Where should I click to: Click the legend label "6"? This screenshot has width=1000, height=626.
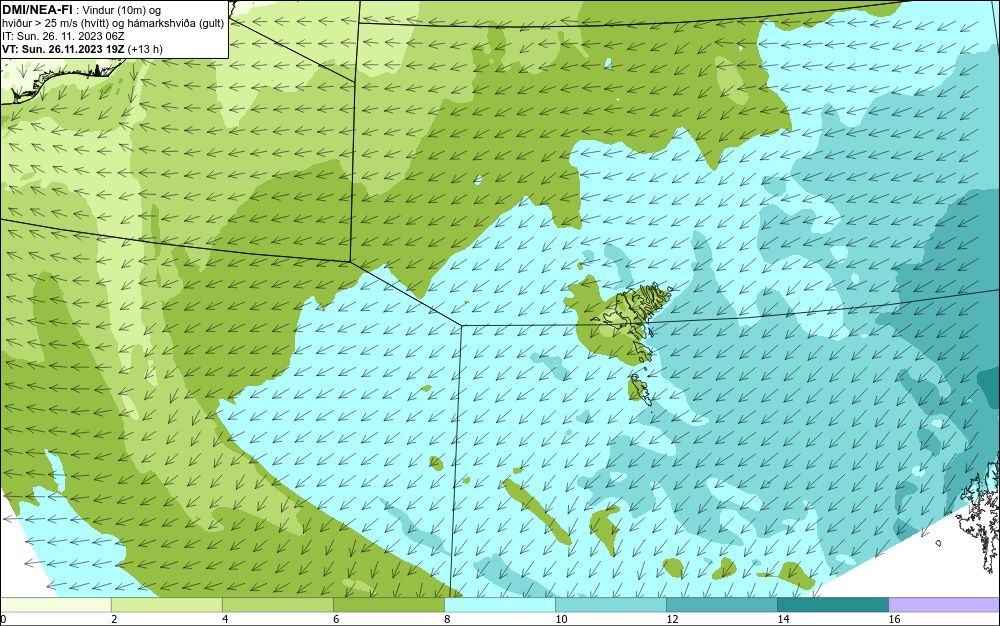[336, 619]
